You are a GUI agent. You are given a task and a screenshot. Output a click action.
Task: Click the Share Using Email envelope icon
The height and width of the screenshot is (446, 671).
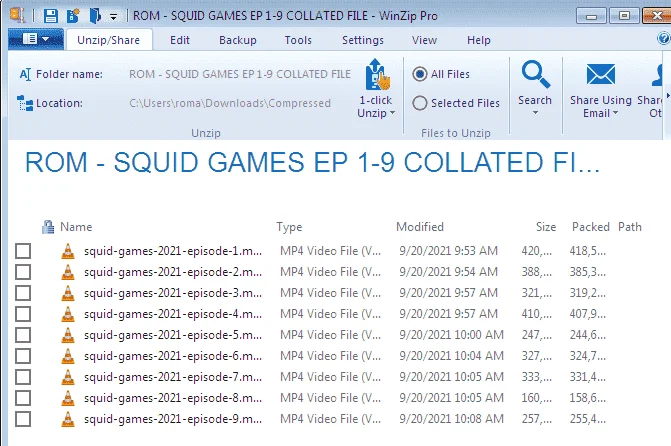[x=601, y=74]
